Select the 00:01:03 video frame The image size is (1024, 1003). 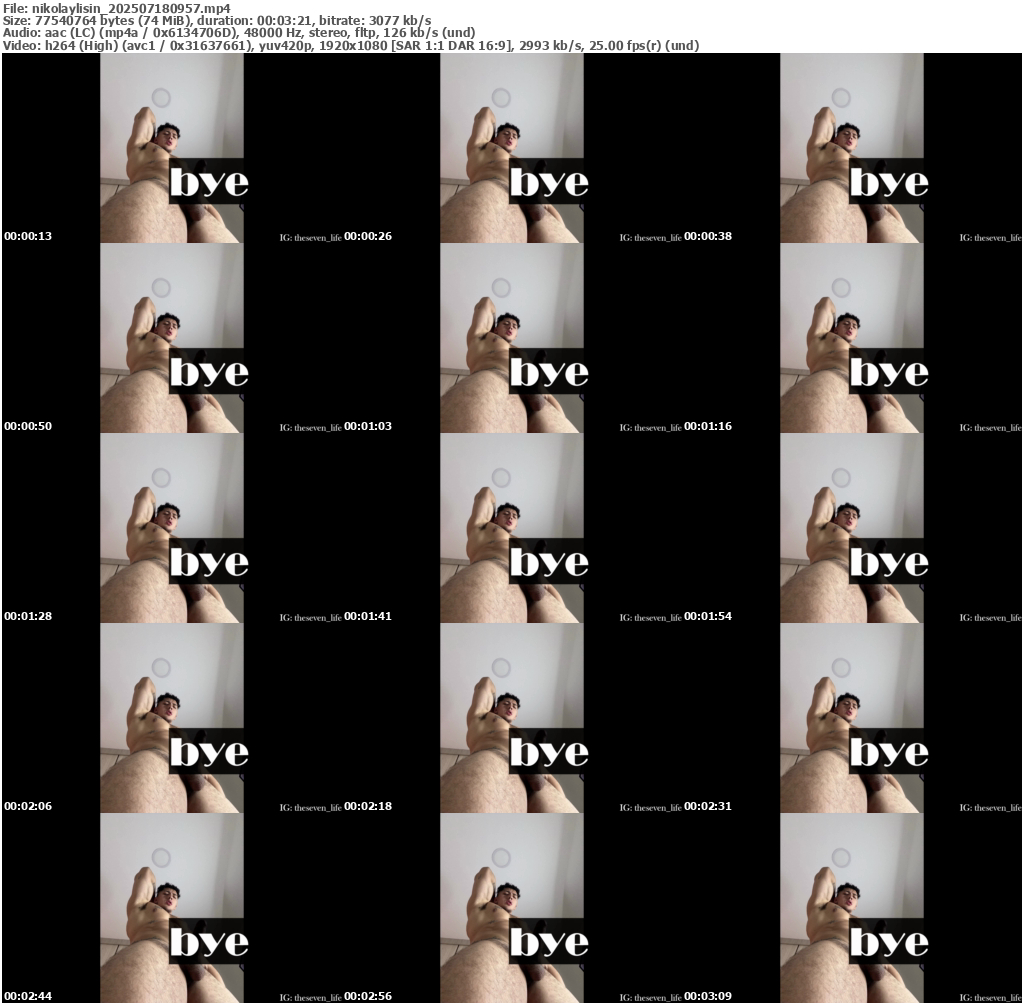(512, 338)
